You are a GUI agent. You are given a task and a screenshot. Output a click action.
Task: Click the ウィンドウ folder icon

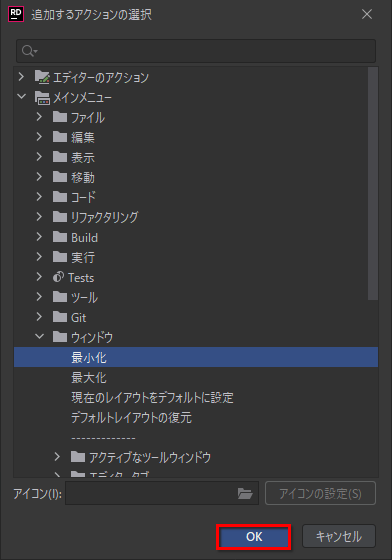coord(60,337)
